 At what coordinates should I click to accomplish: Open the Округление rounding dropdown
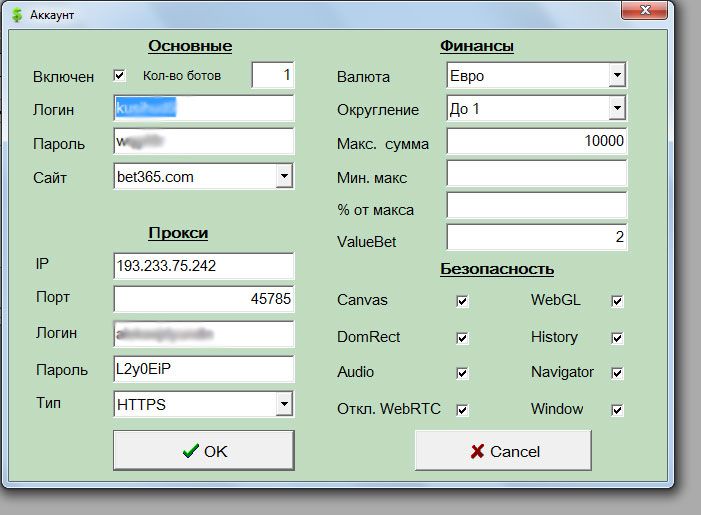click(617, 108)
